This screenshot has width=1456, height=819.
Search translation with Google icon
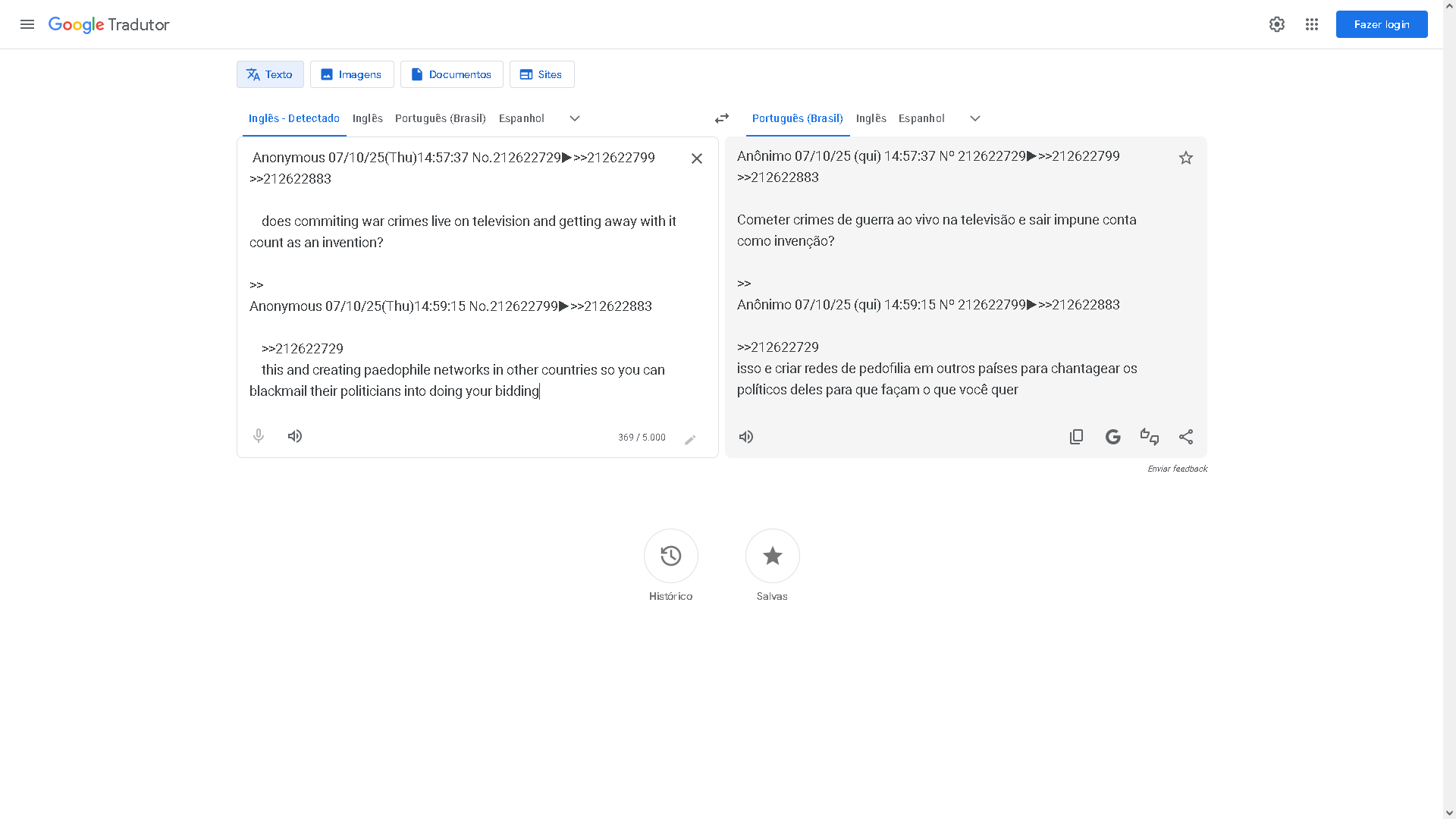point(1113,437)
